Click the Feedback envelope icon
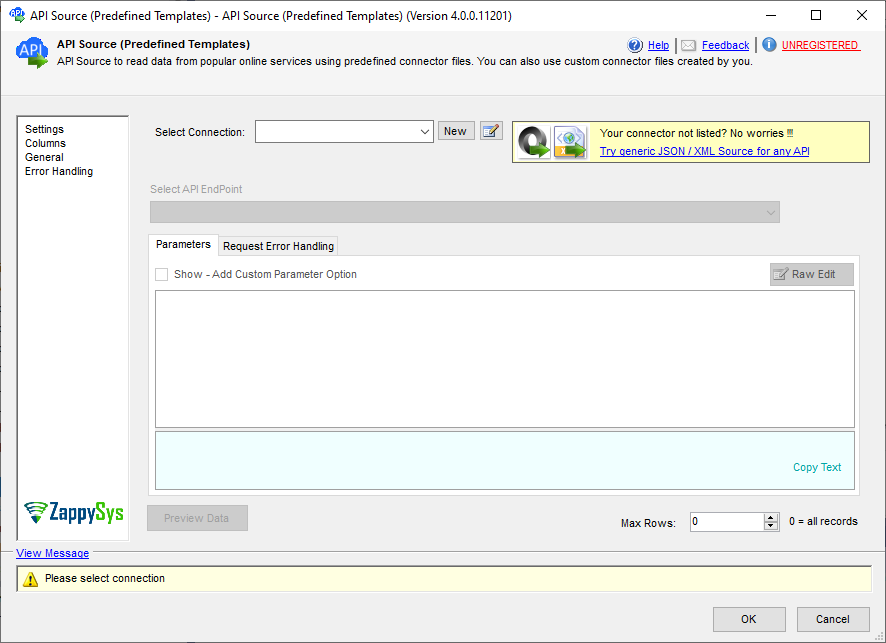 pyautogui.click(x=688, y=45)
